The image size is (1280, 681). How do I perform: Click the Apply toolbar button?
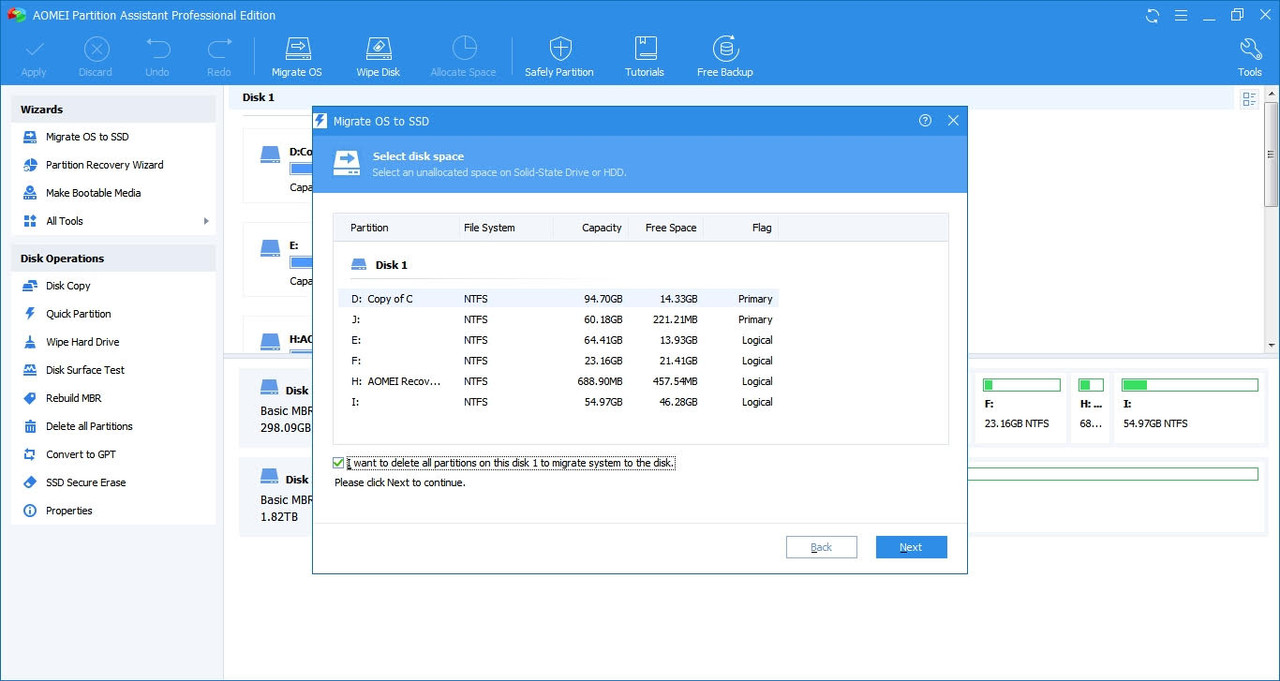coord(33,57)
